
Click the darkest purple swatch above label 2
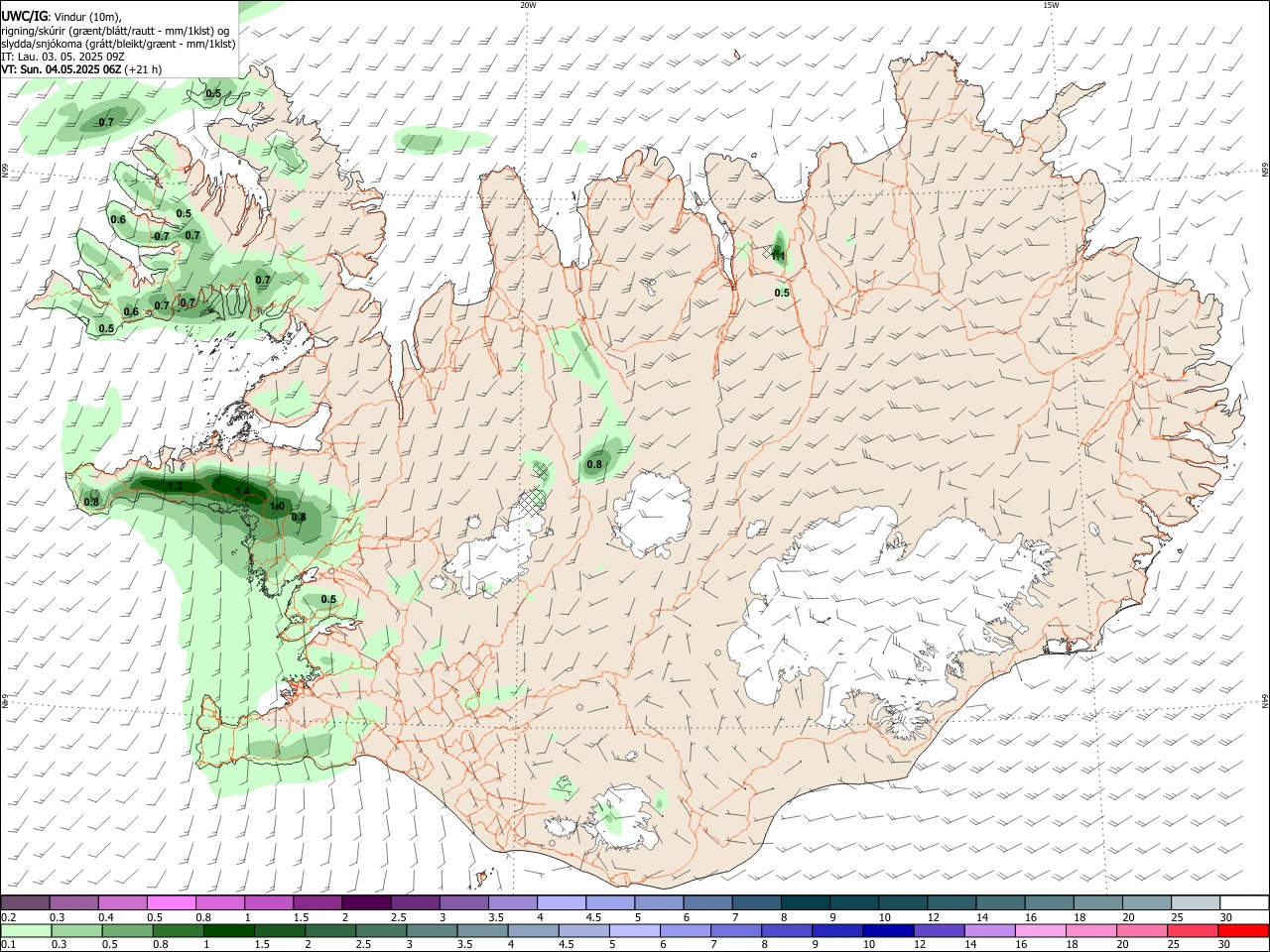365,902
